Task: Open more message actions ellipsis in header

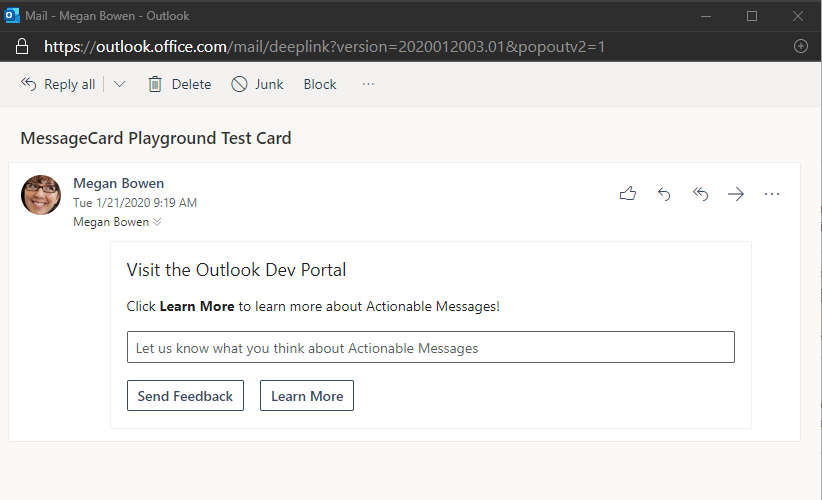Action: [x=772, y=194]
